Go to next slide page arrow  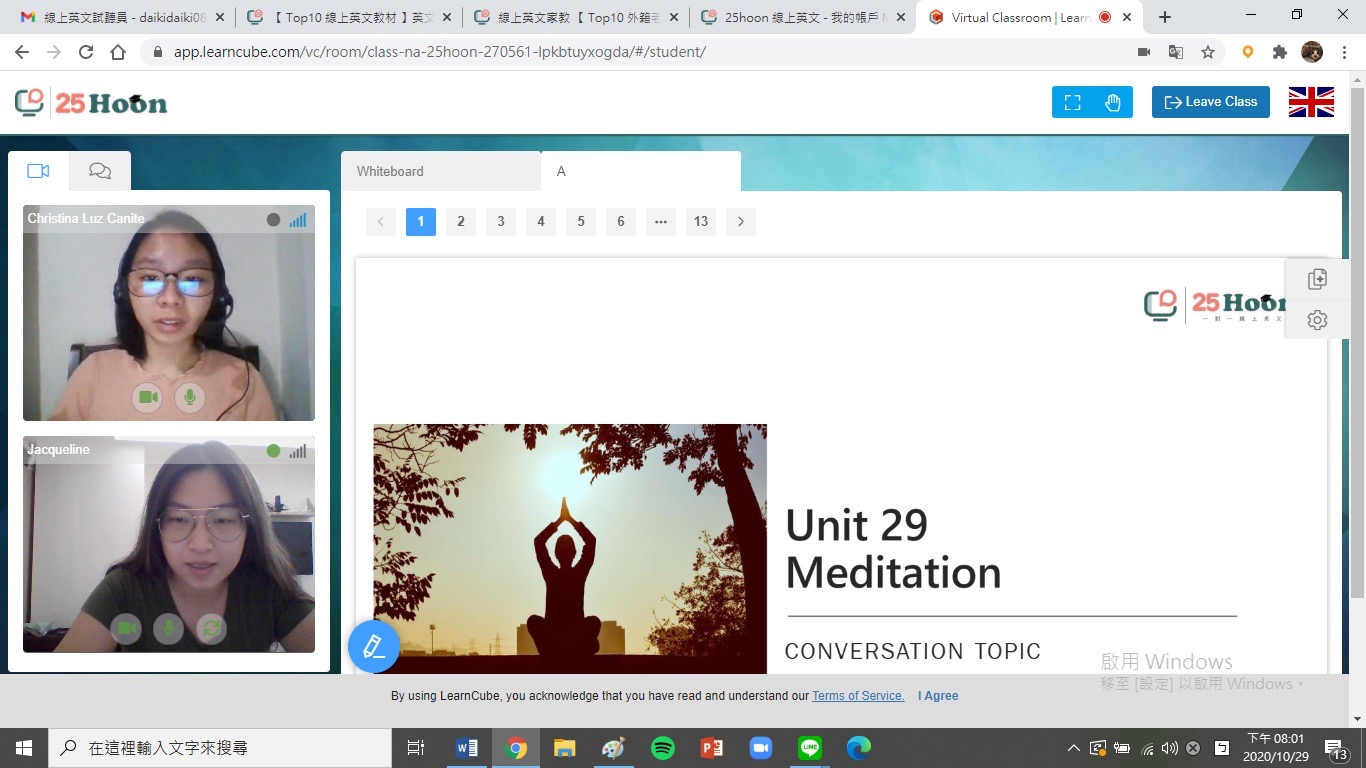pyautogui.click(x=741, y=221)
